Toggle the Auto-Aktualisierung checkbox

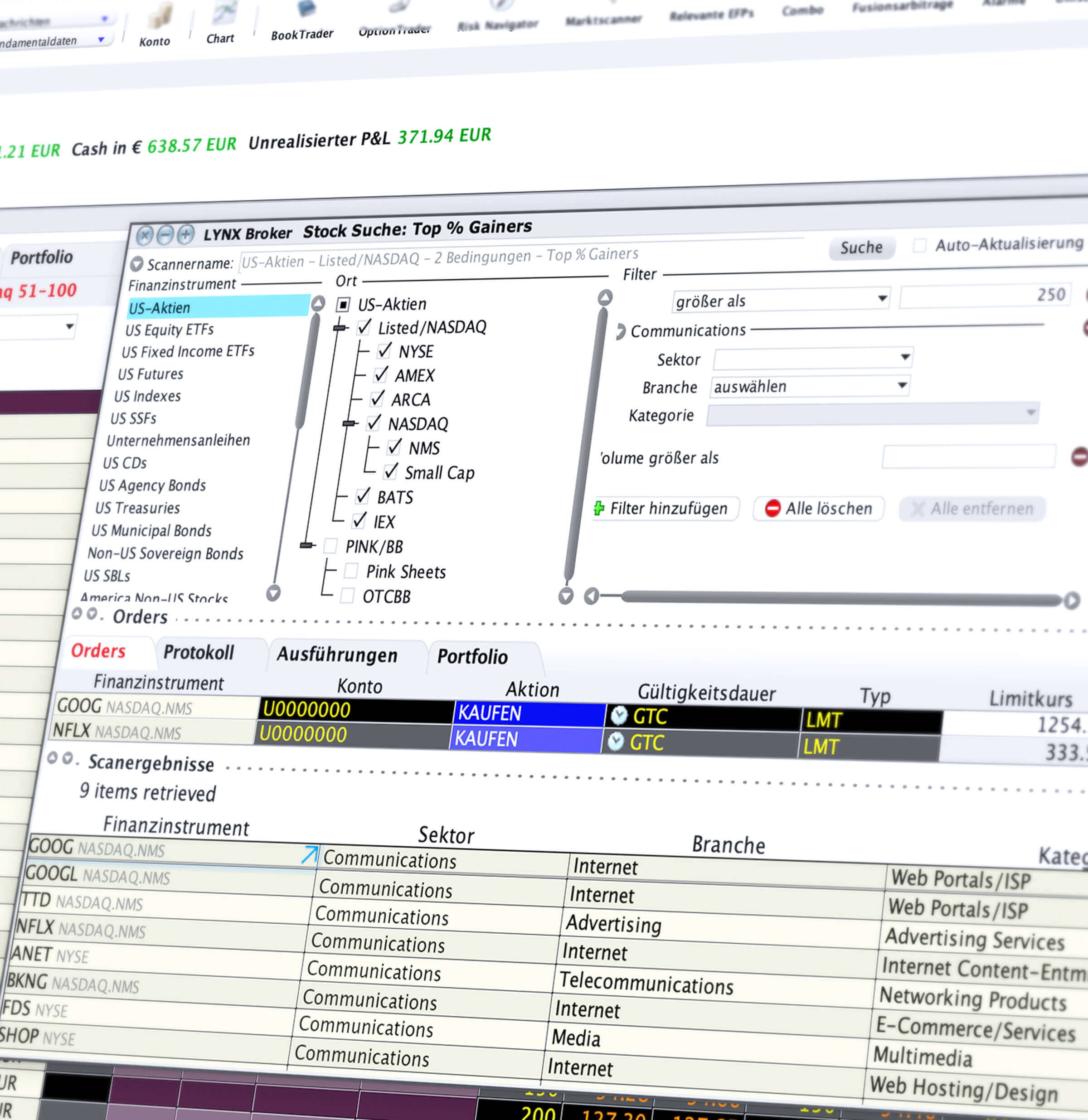[919, 246]
